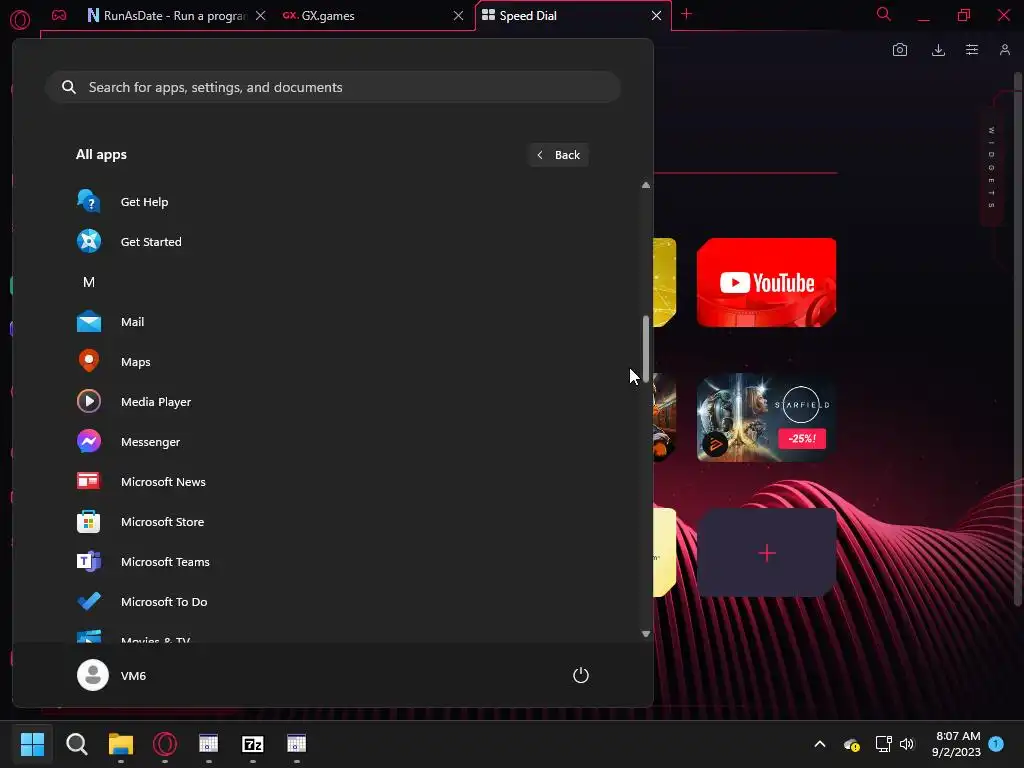Click the power button icon
This screenshot has width=1024, height=768.
[x=581, y=675]
